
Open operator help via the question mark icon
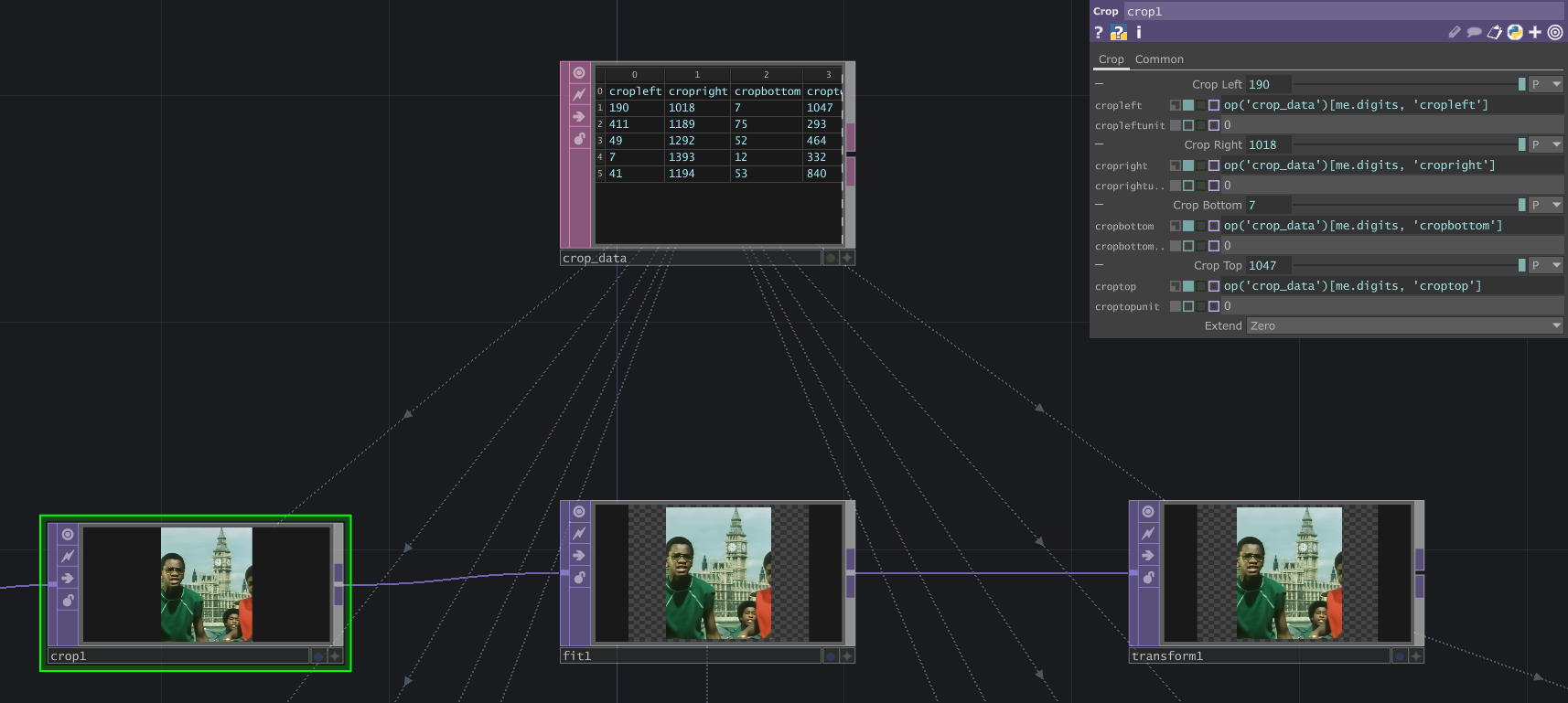point(1099,32)
